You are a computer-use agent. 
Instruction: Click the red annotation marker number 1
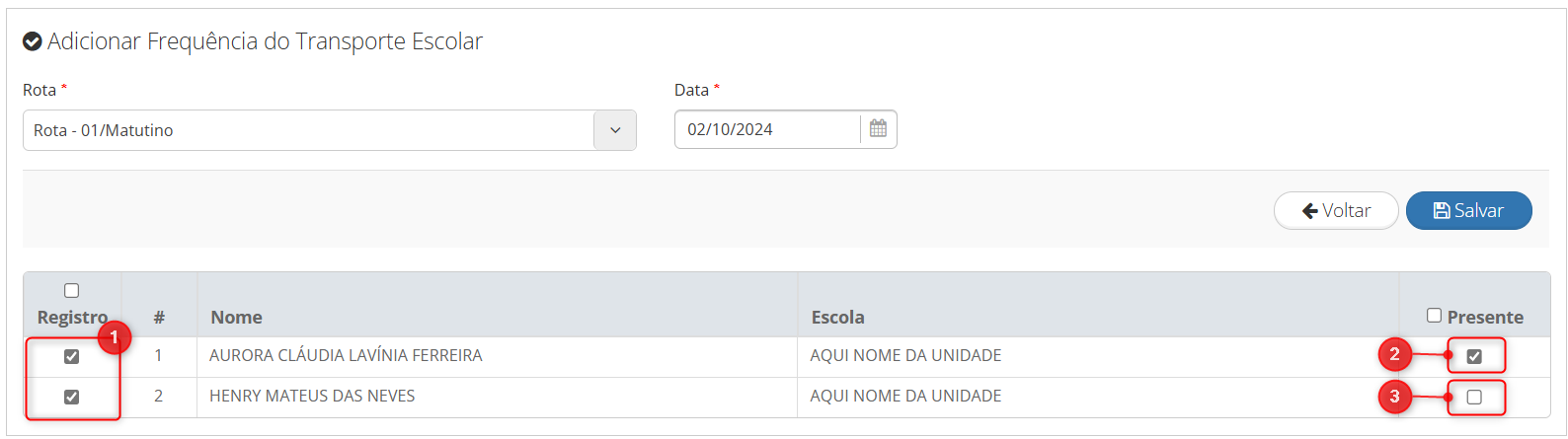(x=114, y=337)
